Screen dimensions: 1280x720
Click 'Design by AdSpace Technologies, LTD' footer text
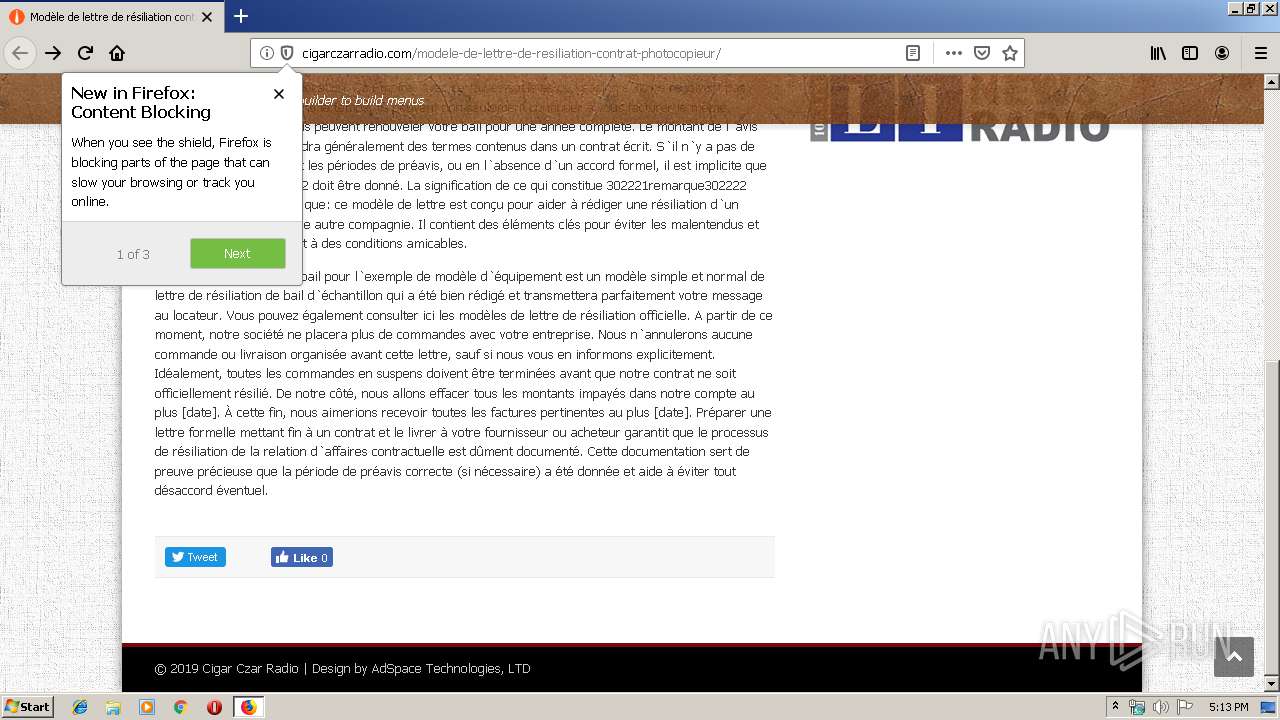(421, 668)
